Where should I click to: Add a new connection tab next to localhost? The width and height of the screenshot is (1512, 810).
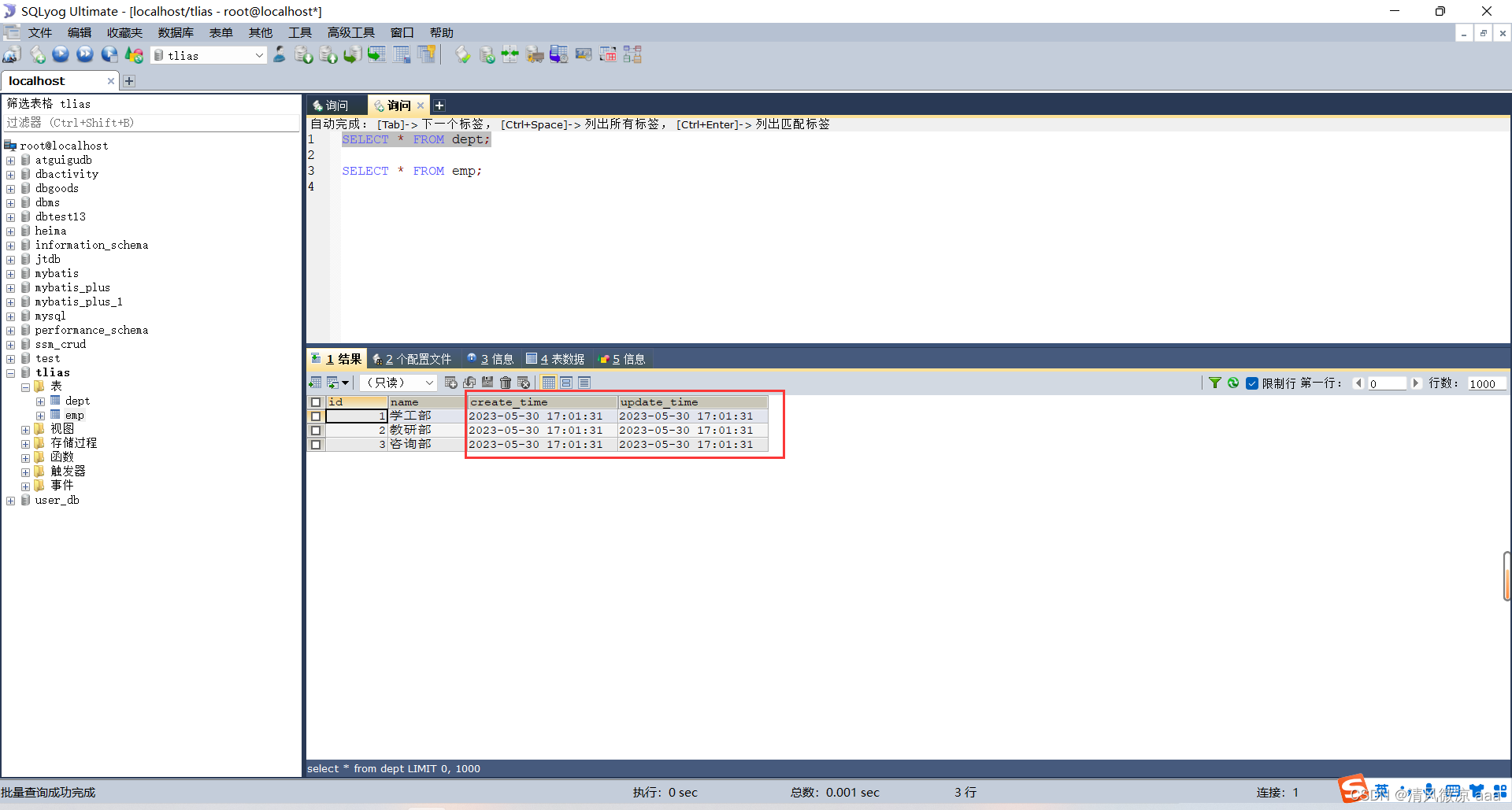tap(129, 81)
